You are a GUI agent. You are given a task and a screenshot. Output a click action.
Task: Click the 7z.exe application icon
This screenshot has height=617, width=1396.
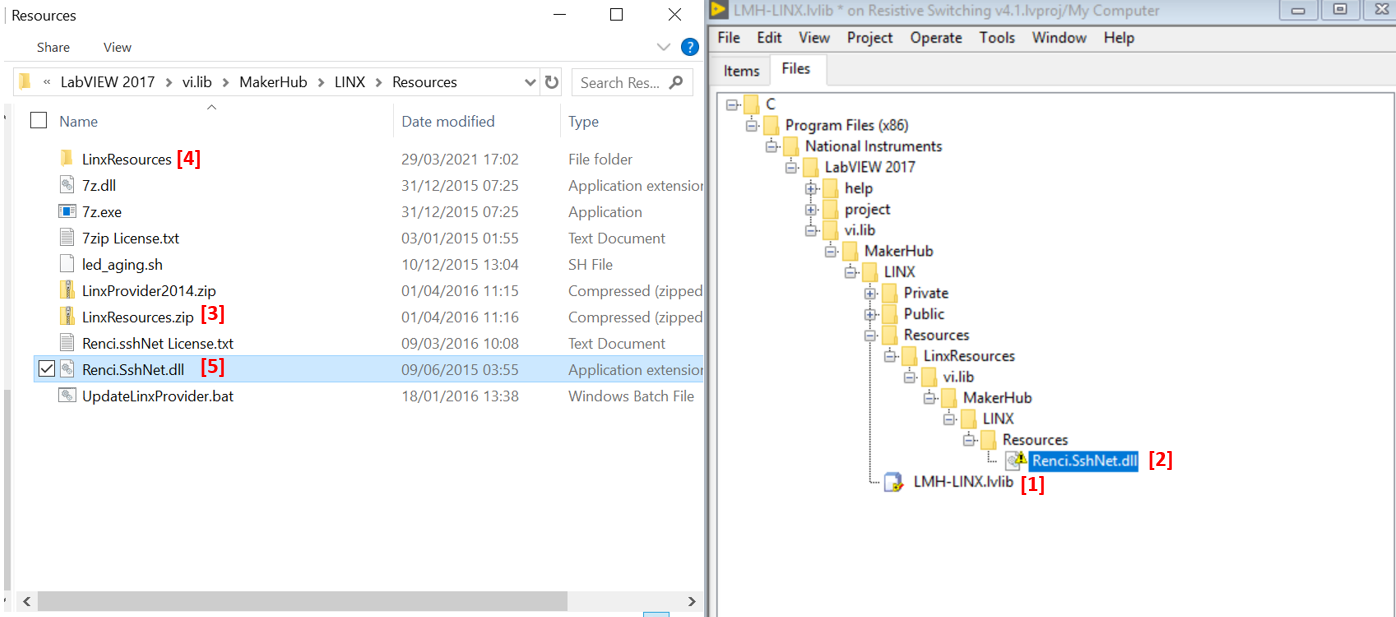pos(67,212)
